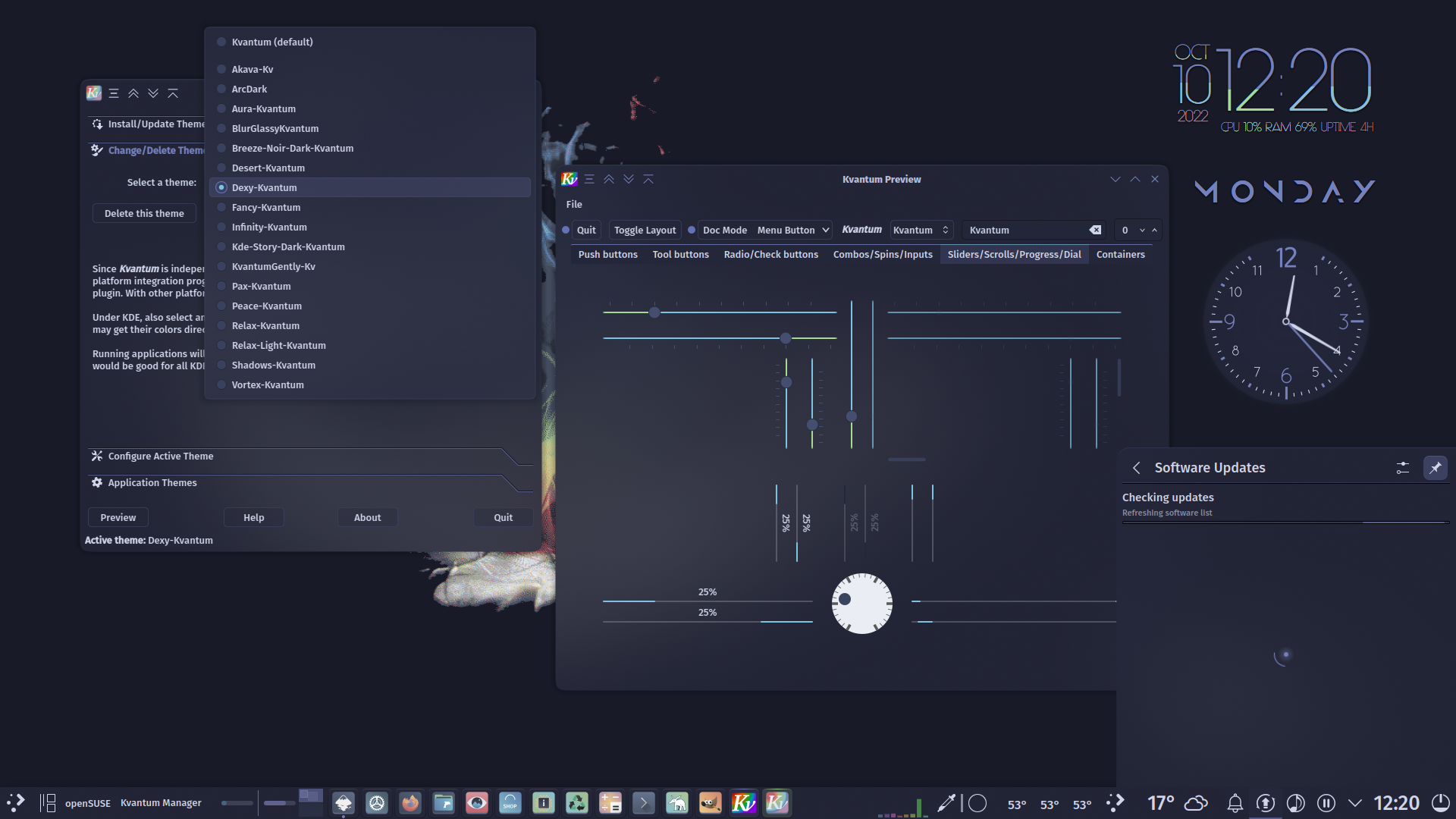This screenshot has width=1456, height=819.
Task: Select Akava-Kv in the theme list
Action: tap(370, 69)
